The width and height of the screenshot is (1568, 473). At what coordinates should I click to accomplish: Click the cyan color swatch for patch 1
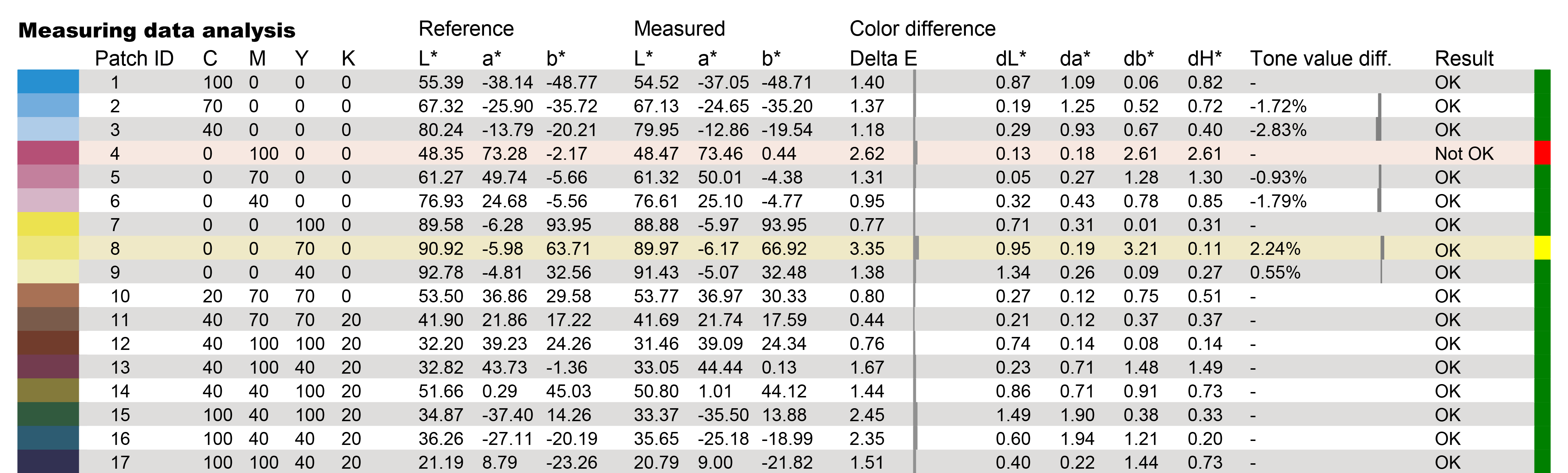tap(48, 82)
